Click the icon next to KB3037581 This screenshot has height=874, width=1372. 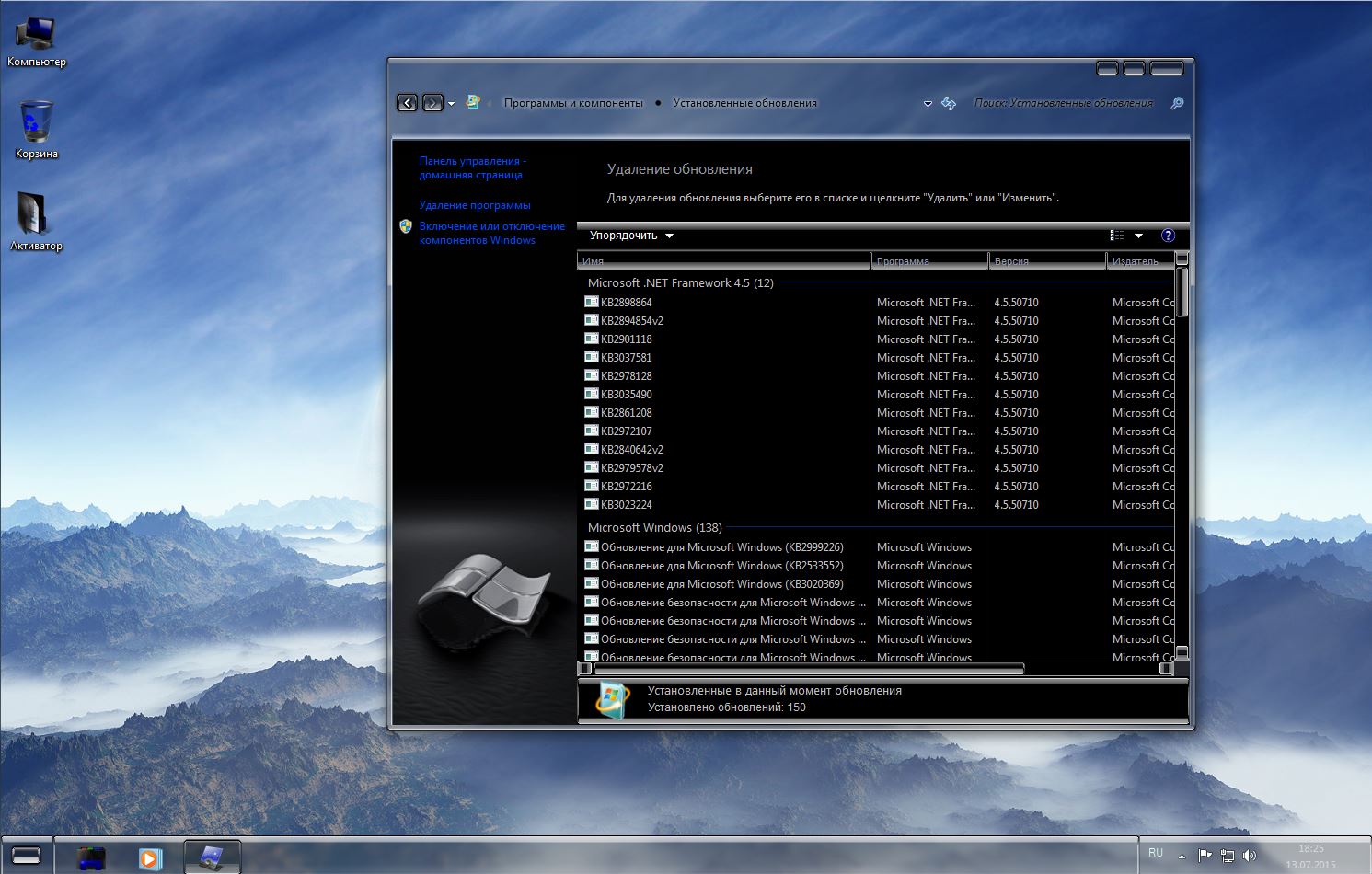click(592, 357)
